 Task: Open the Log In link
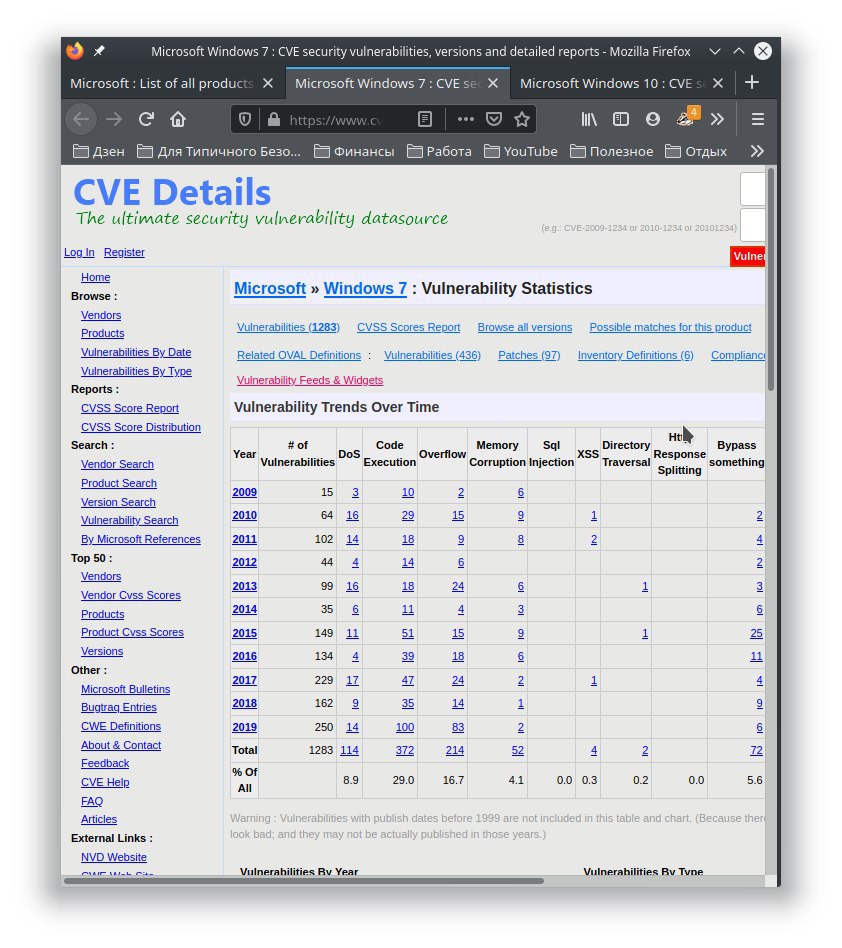click(x=79, y=252)
